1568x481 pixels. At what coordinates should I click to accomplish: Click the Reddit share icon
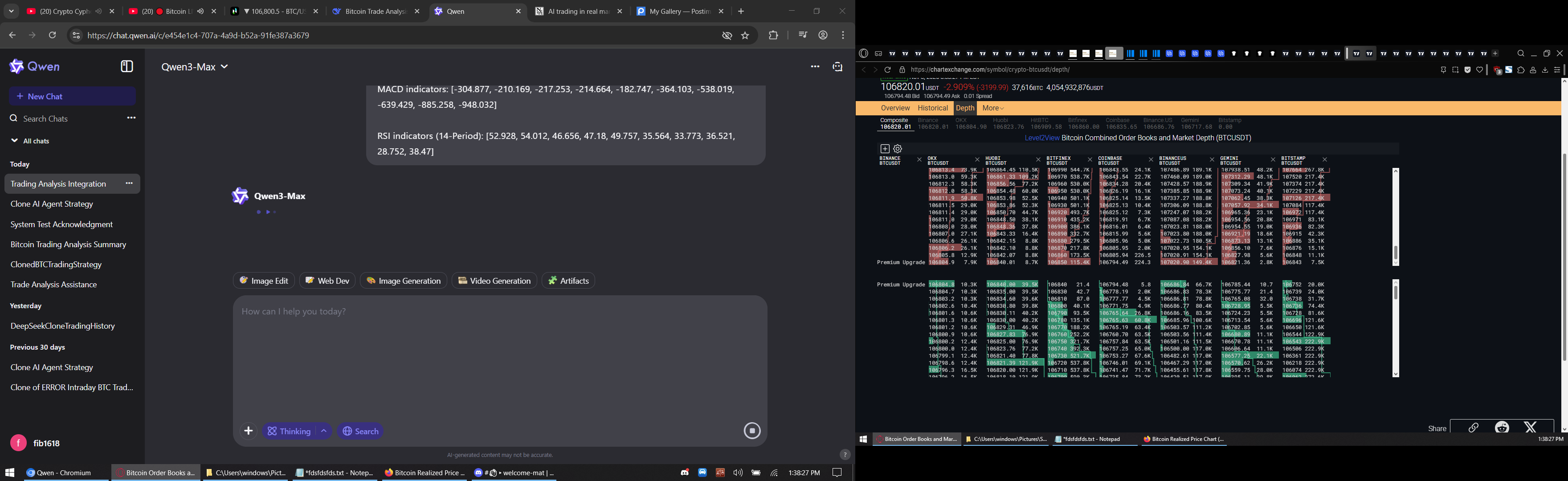click(1502, 428)
